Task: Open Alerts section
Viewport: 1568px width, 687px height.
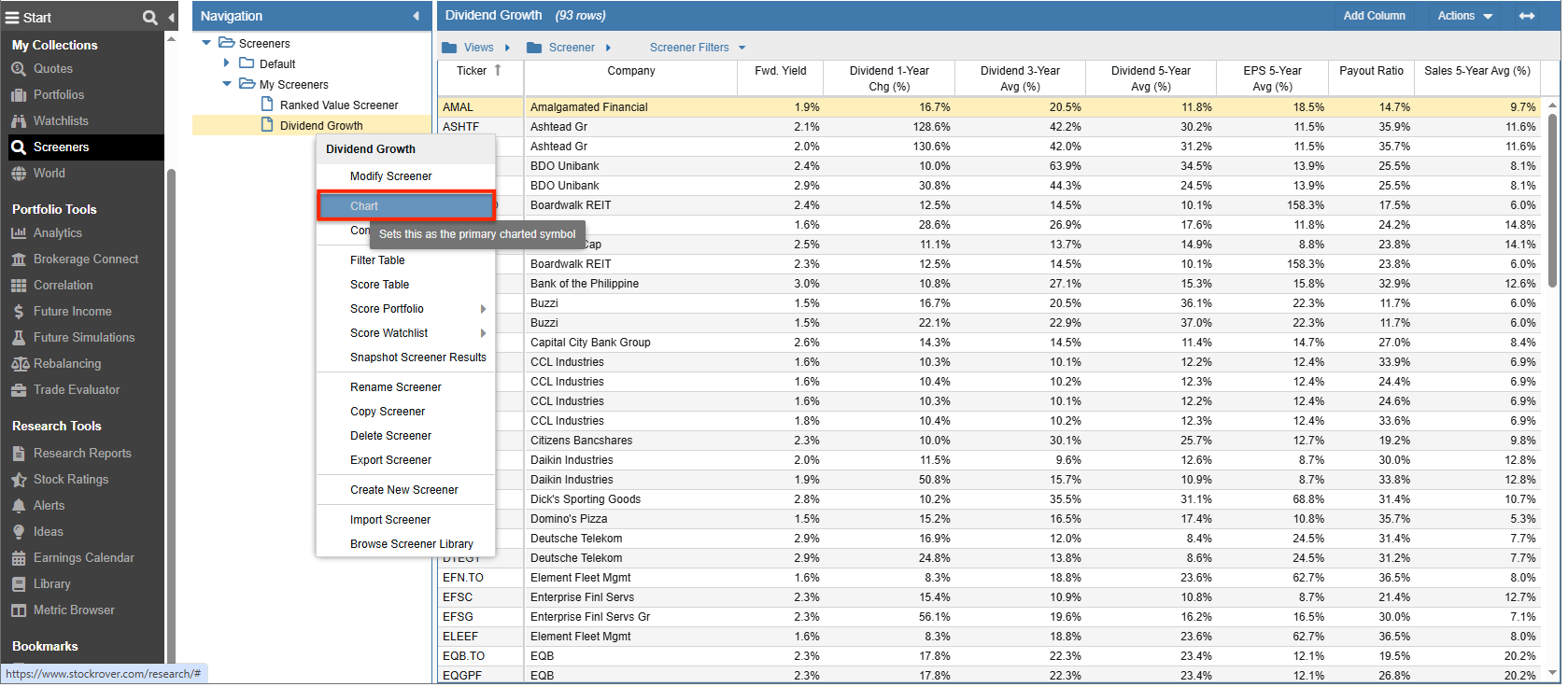Action: coord(49,505)
